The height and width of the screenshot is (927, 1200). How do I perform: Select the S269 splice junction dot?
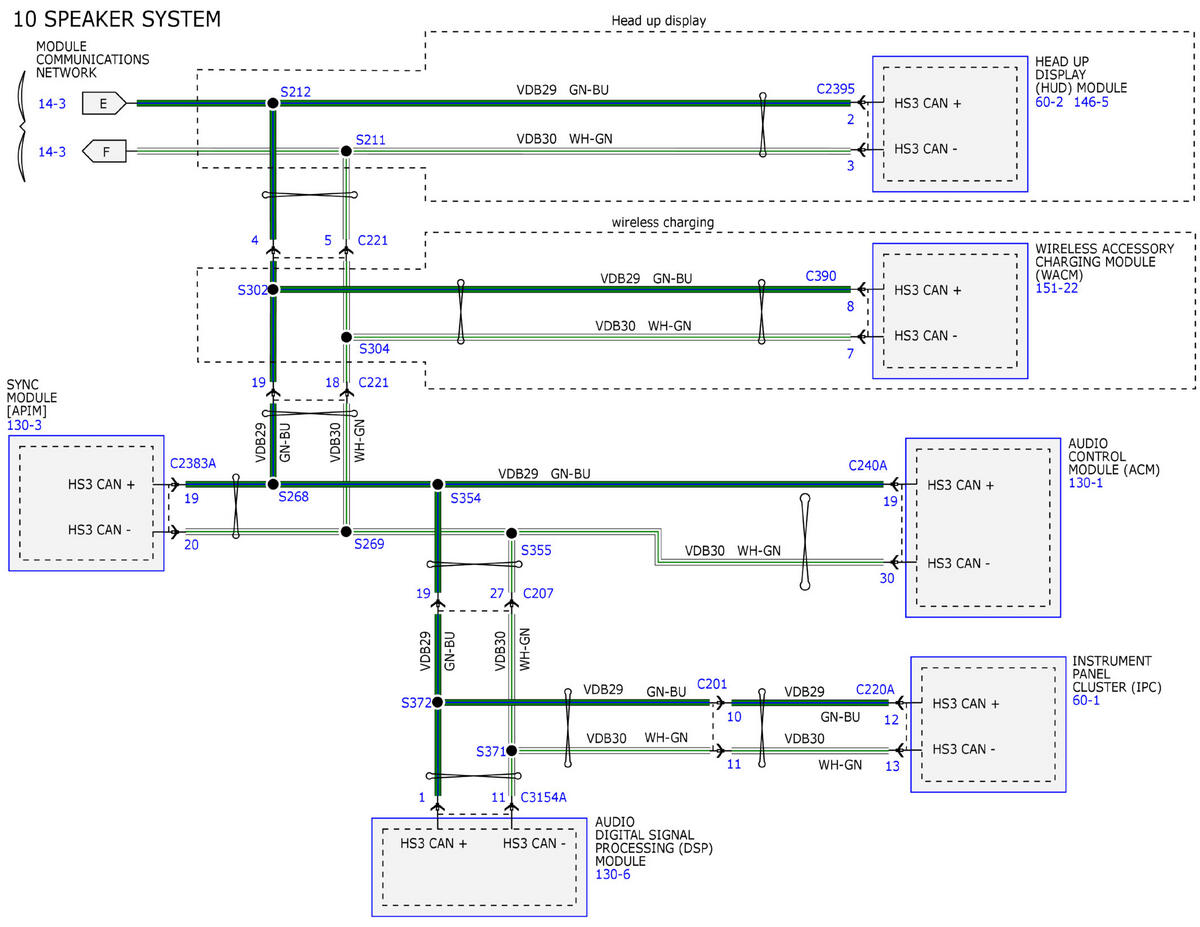pos(346,531)
